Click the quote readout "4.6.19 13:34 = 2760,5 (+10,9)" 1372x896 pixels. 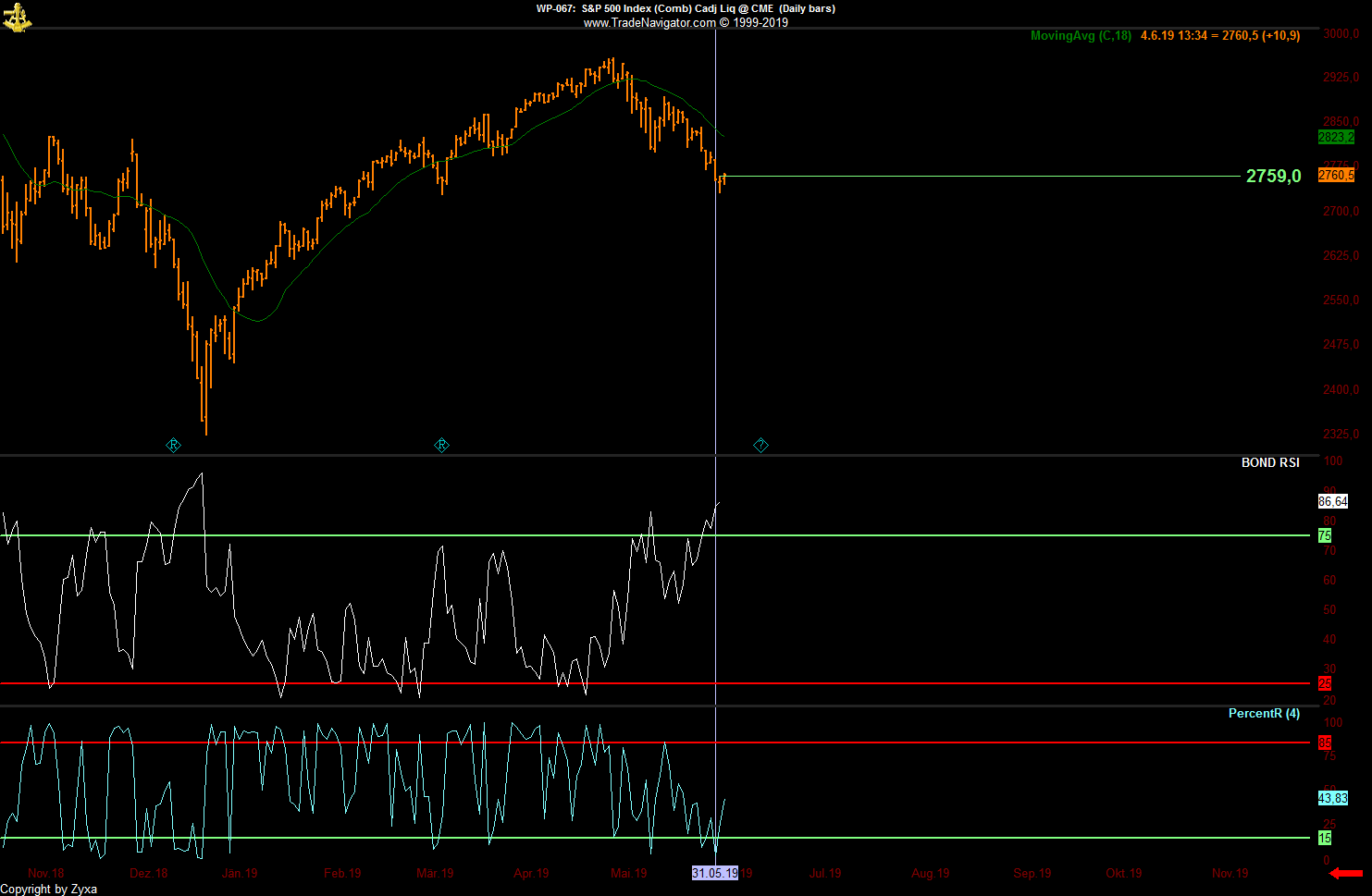pyautogui.click(x=1220, y=36)
